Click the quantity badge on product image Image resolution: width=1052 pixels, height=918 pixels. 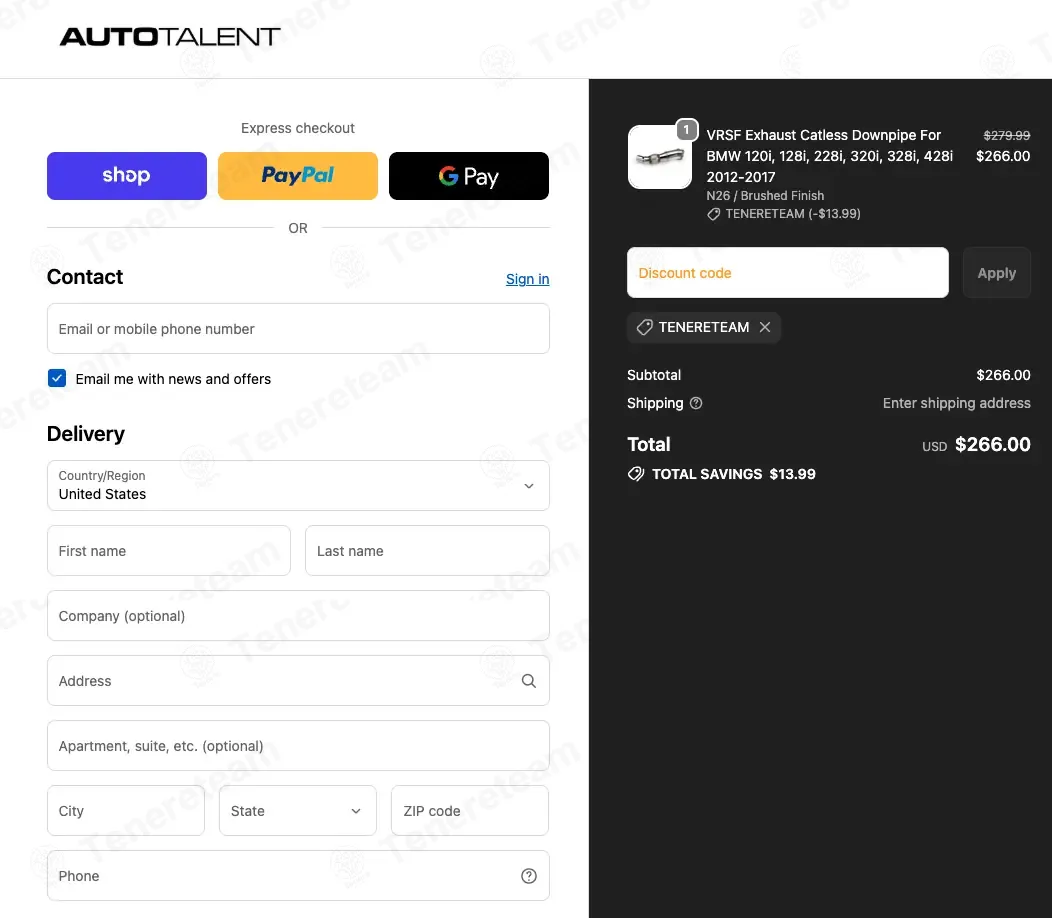(x=686, y=130)
